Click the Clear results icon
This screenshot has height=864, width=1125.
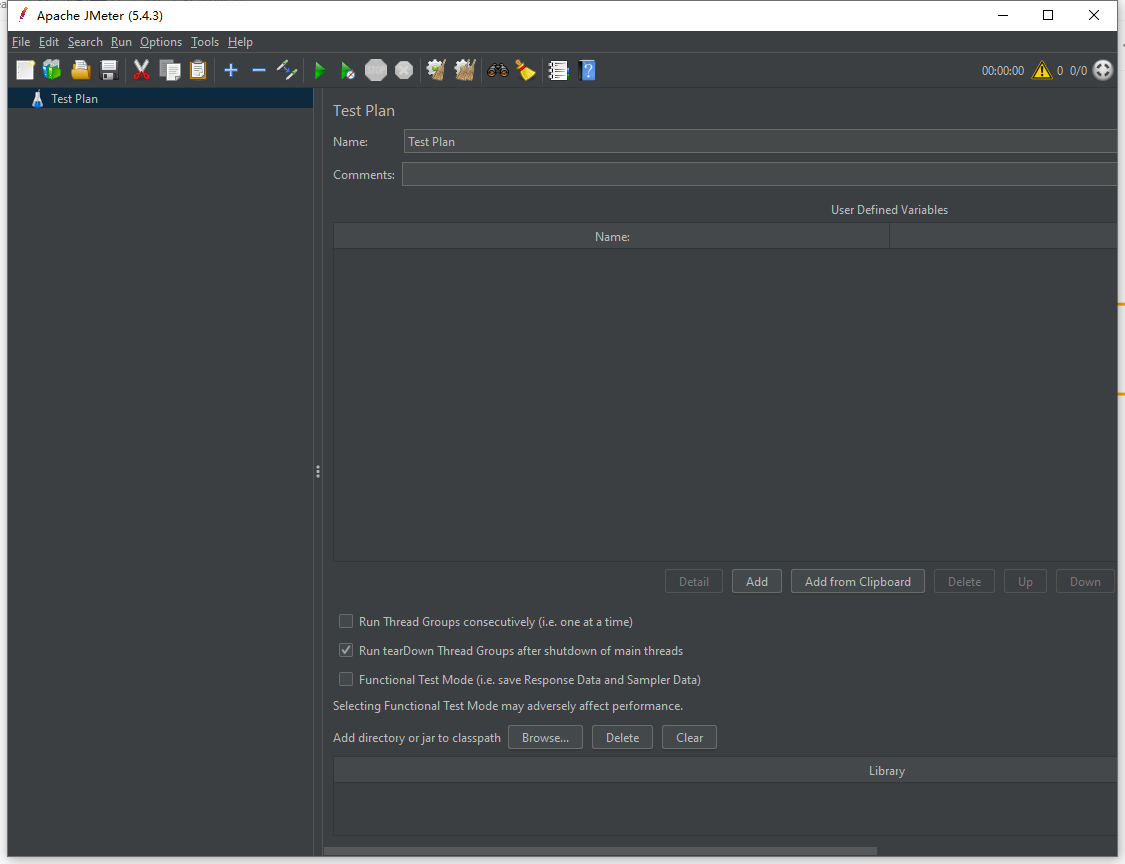436,70
